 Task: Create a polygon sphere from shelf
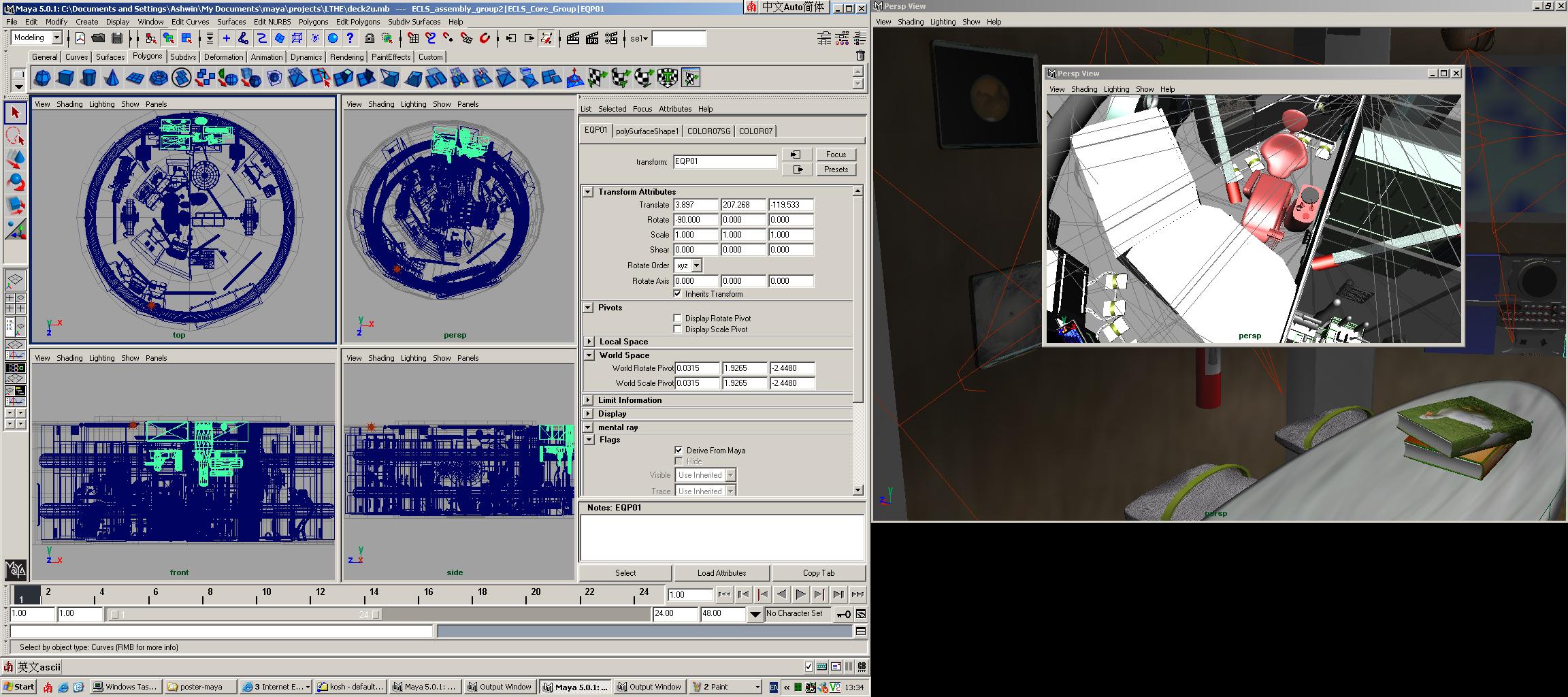point(42,78)
